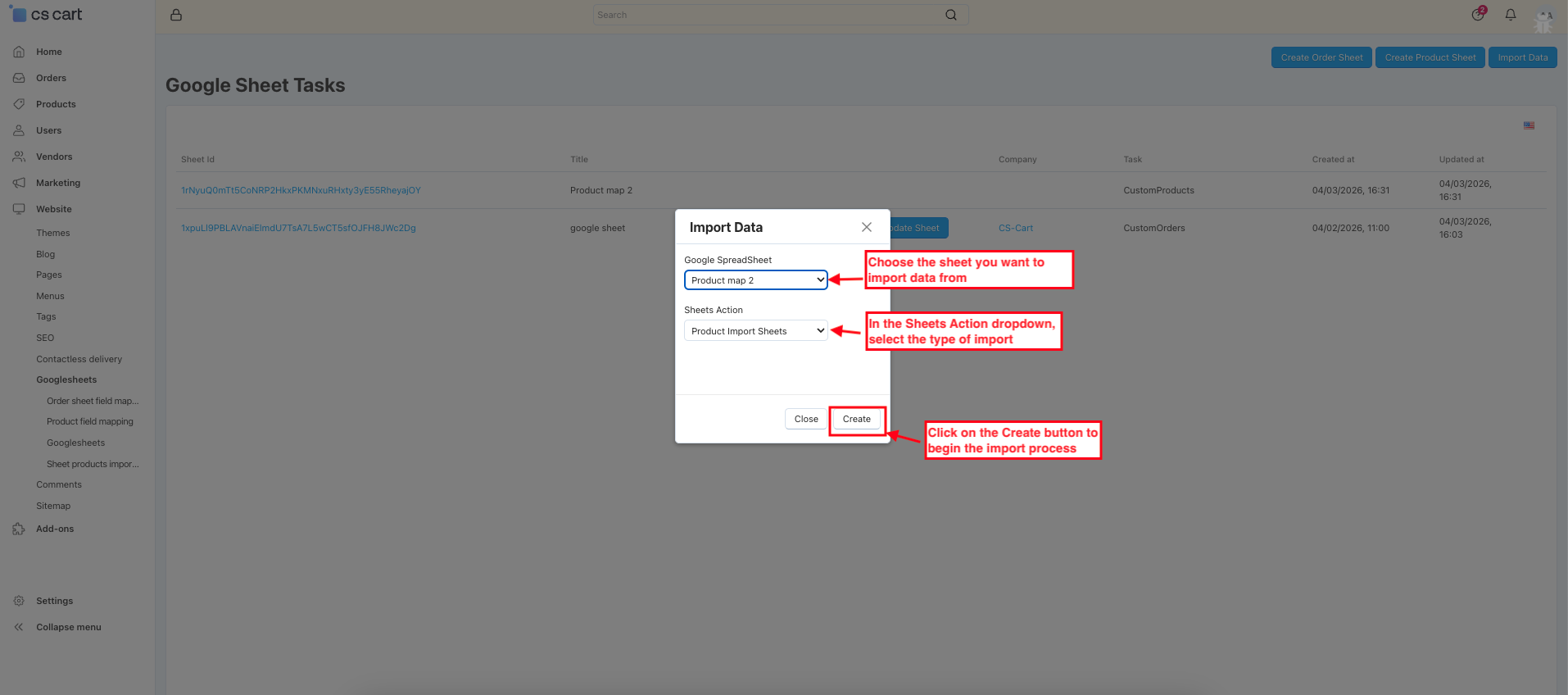Open the Google SpreadSheet dropdown

pyautogui.click(x=755, y=280)
